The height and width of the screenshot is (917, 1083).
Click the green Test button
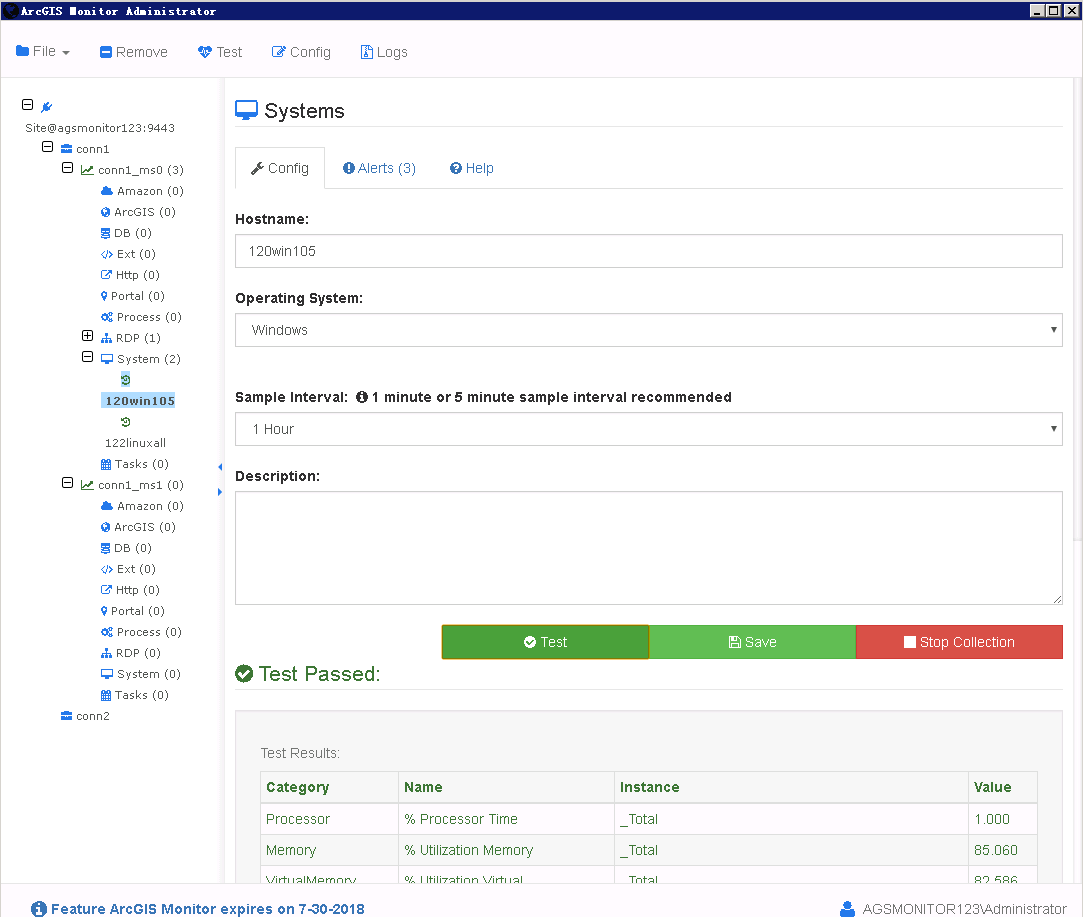click(546, 642)
